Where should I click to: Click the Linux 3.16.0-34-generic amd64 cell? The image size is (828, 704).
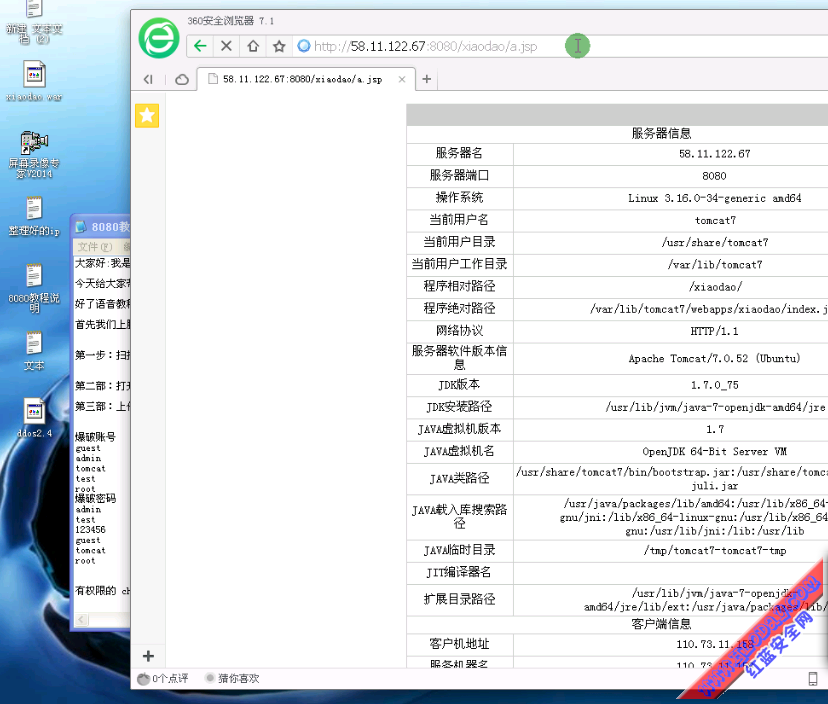pyautogui.click(x=714, y=199)
